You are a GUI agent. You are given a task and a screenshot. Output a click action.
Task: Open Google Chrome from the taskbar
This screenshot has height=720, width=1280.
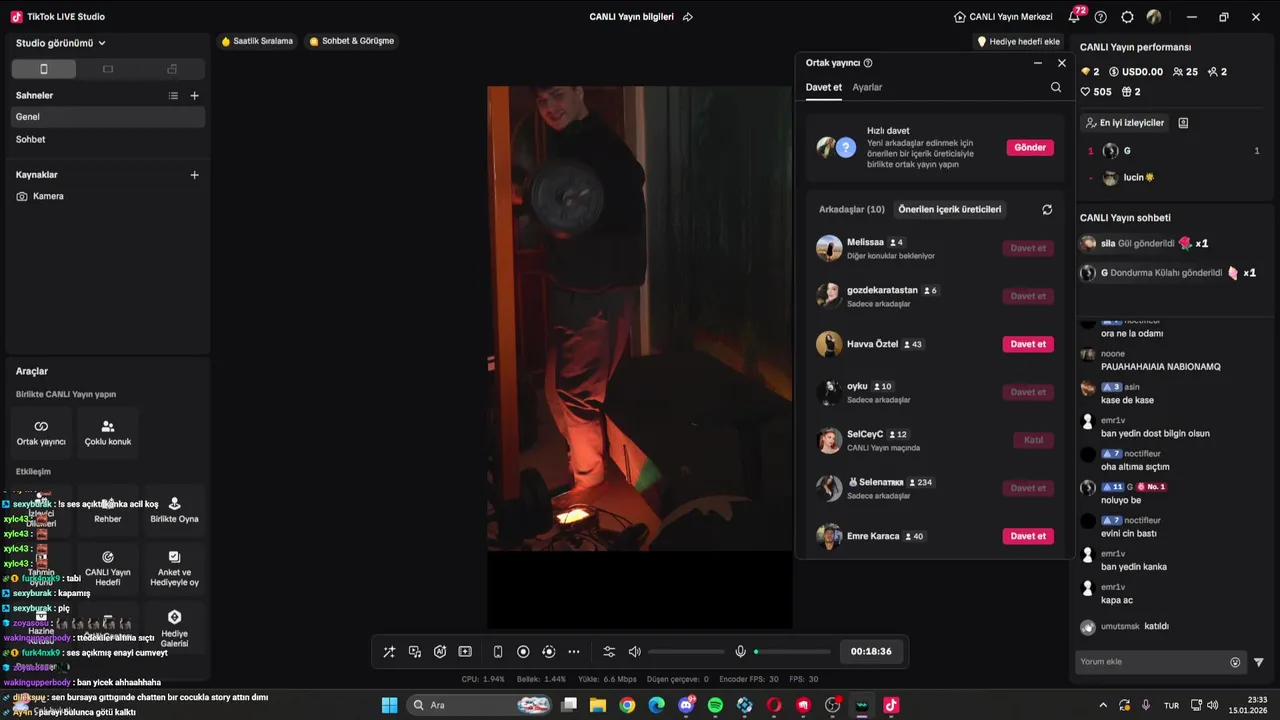pyautogui.click(x=627, y=705)
